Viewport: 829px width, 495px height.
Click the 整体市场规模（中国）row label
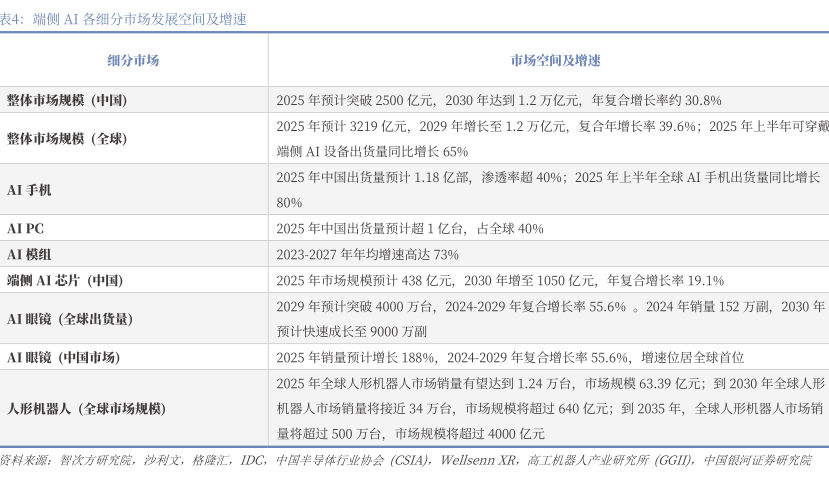[67, 100]
